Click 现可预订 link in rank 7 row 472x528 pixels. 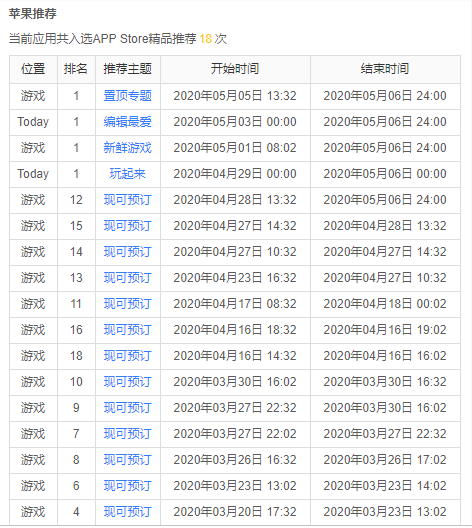(128, 434)
